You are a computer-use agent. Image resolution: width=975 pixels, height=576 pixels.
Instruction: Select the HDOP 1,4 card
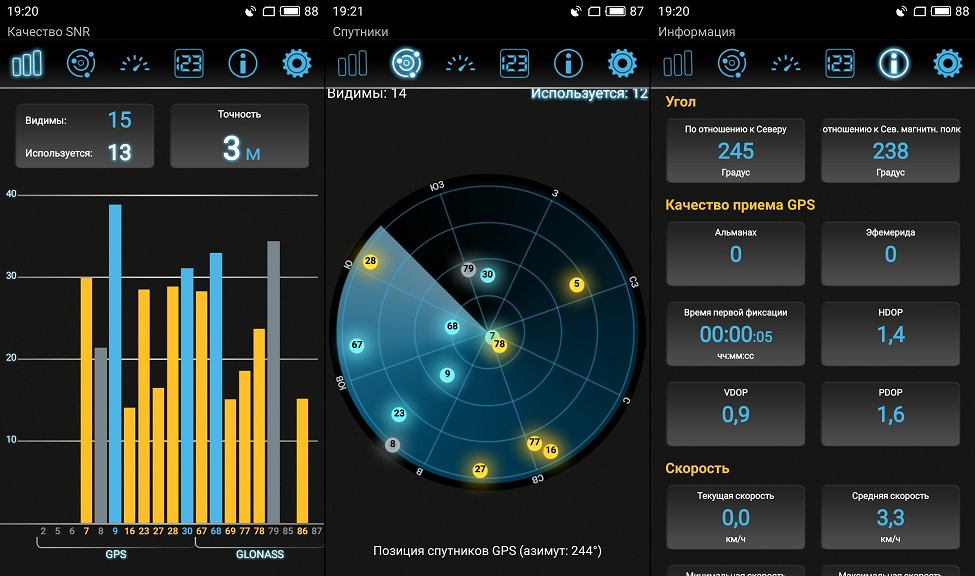point(890,334)
